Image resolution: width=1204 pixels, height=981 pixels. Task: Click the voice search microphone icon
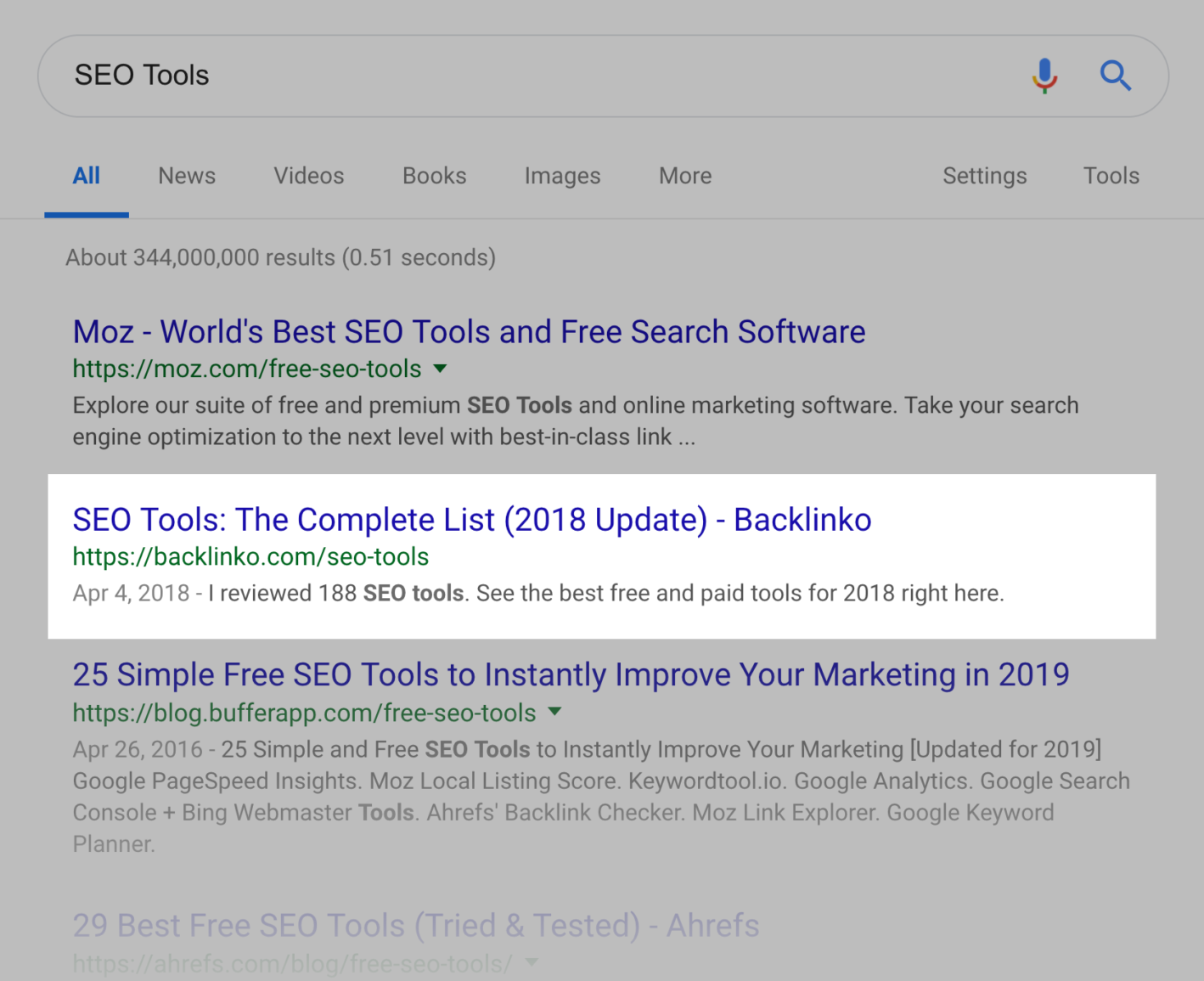point(1045,76)
